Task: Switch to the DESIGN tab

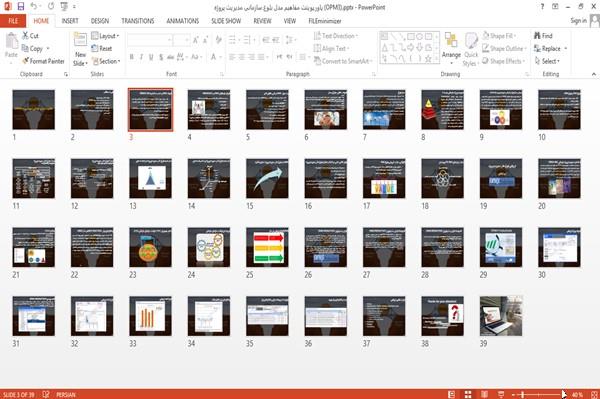Action: click(100, 21)
